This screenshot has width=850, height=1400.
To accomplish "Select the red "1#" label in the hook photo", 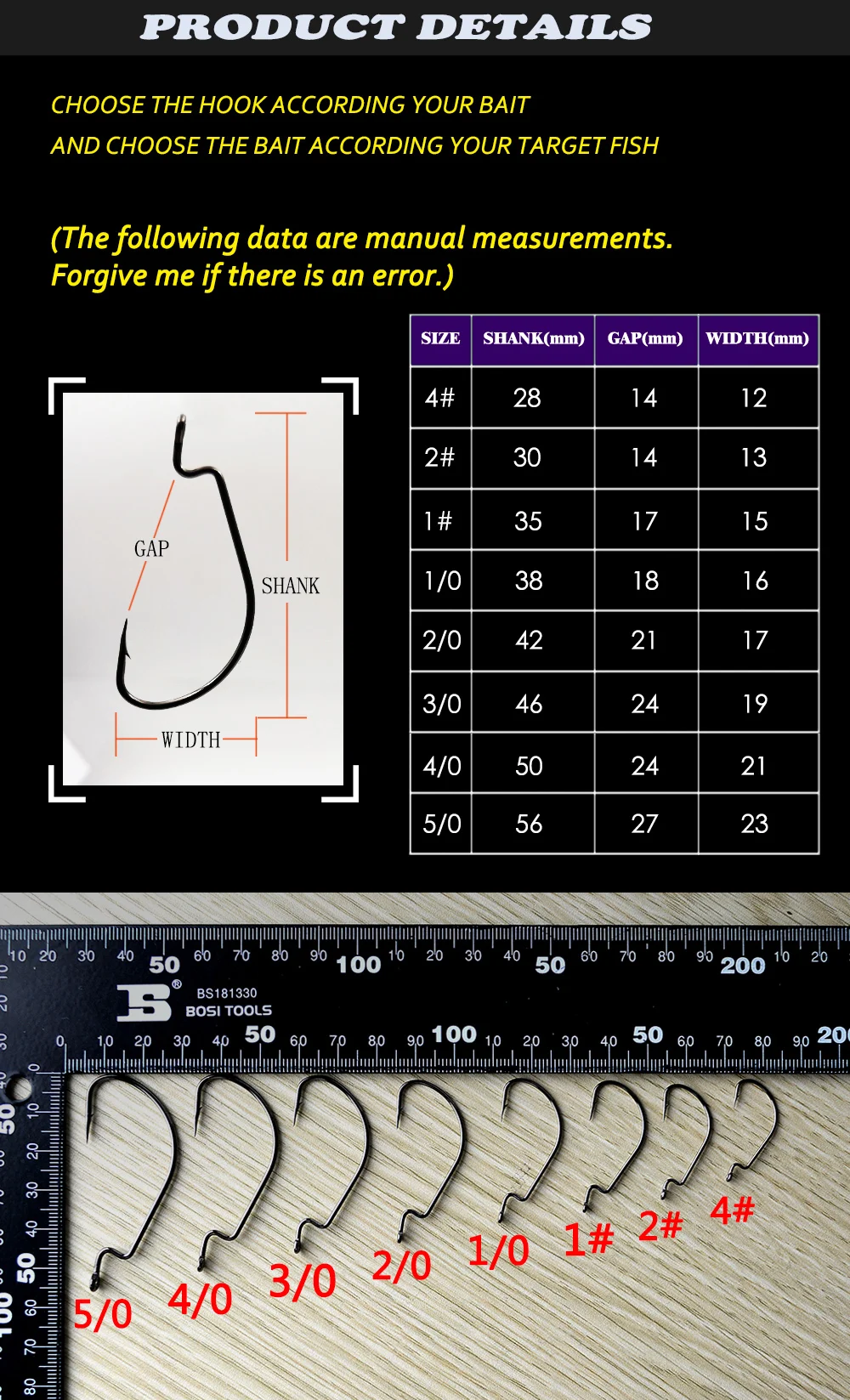I will pyautogui.click(x=589, y=1239).
